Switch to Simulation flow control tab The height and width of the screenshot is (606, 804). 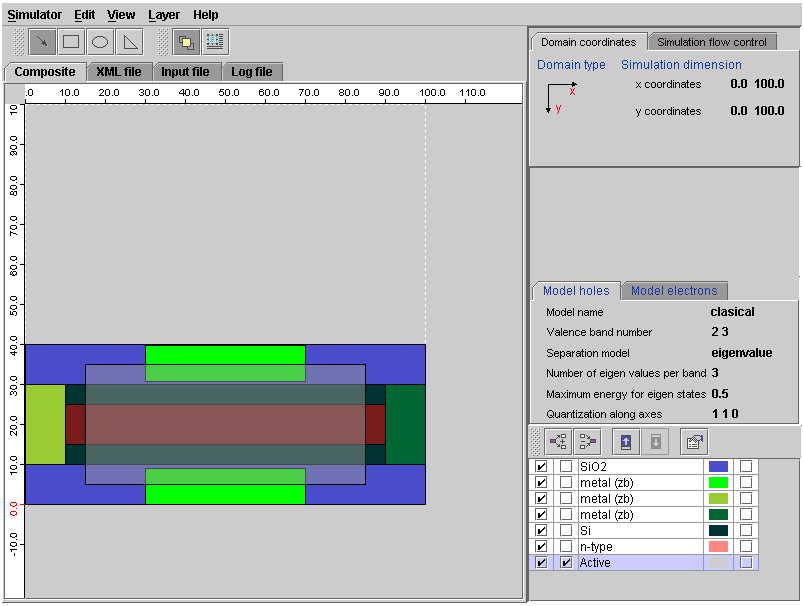click(x=711, y=42)
